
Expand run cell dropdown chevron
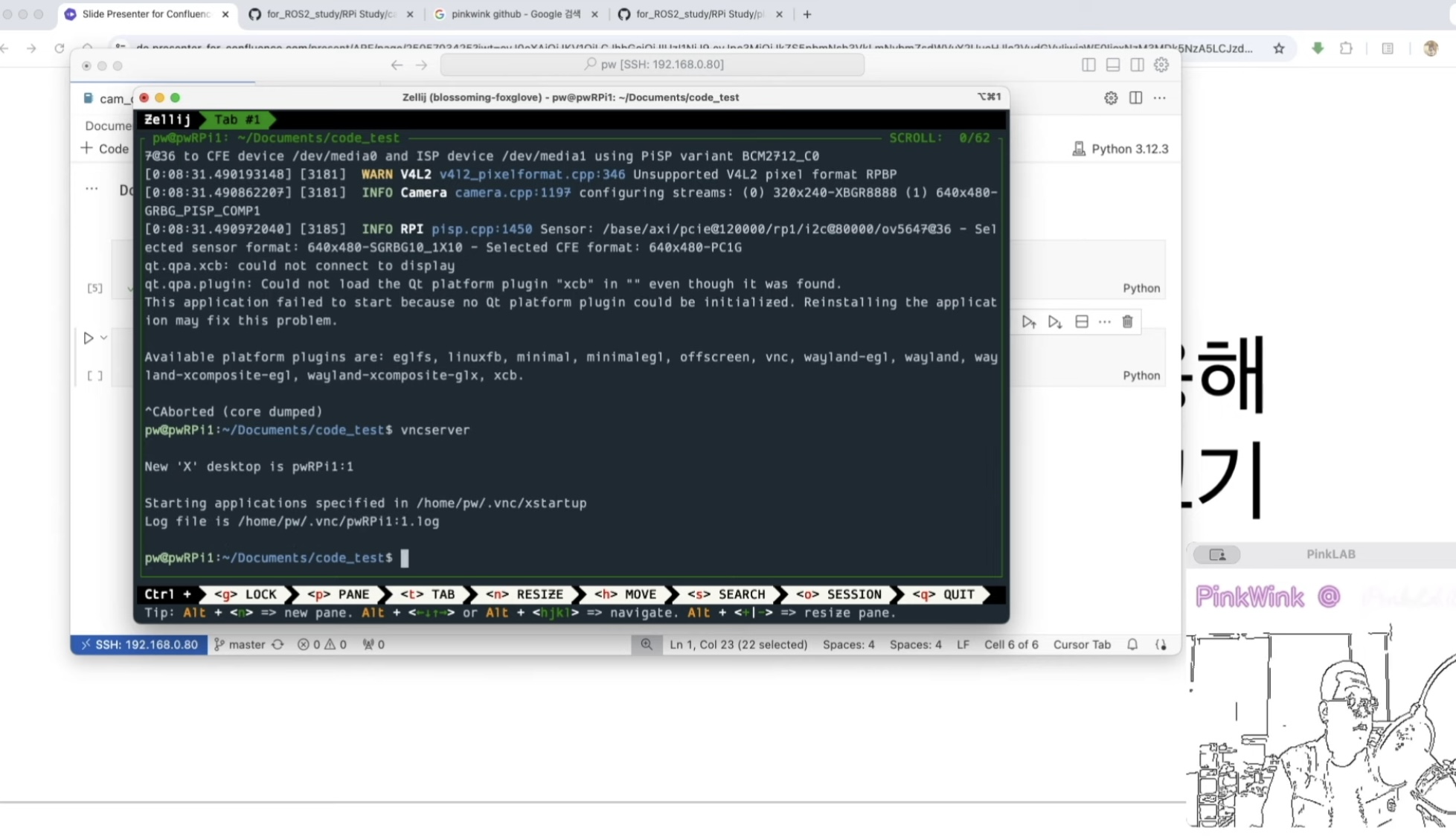[104, 338]
